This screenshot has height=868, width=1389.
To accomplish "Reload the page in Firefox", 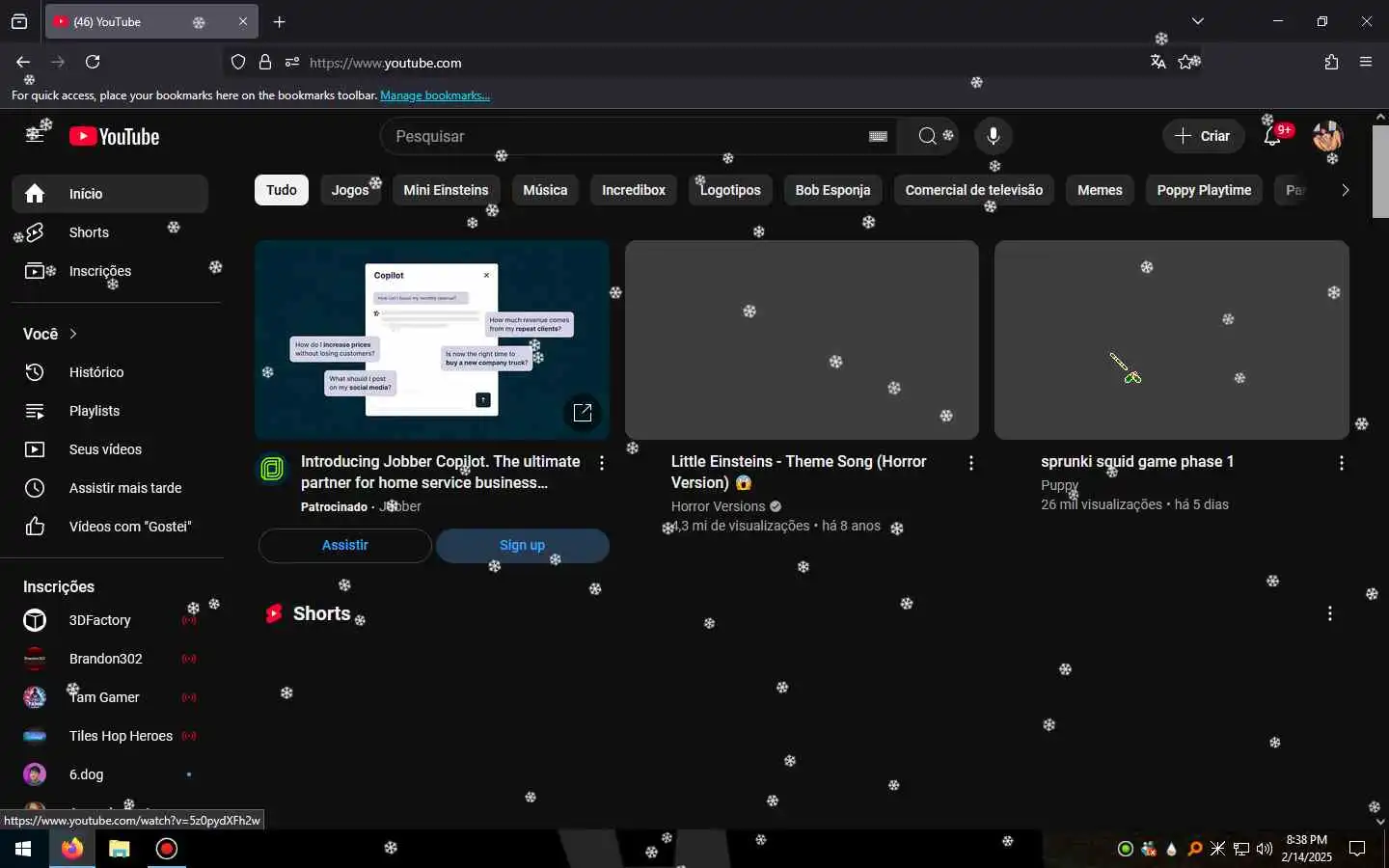I will coord(93,62).
